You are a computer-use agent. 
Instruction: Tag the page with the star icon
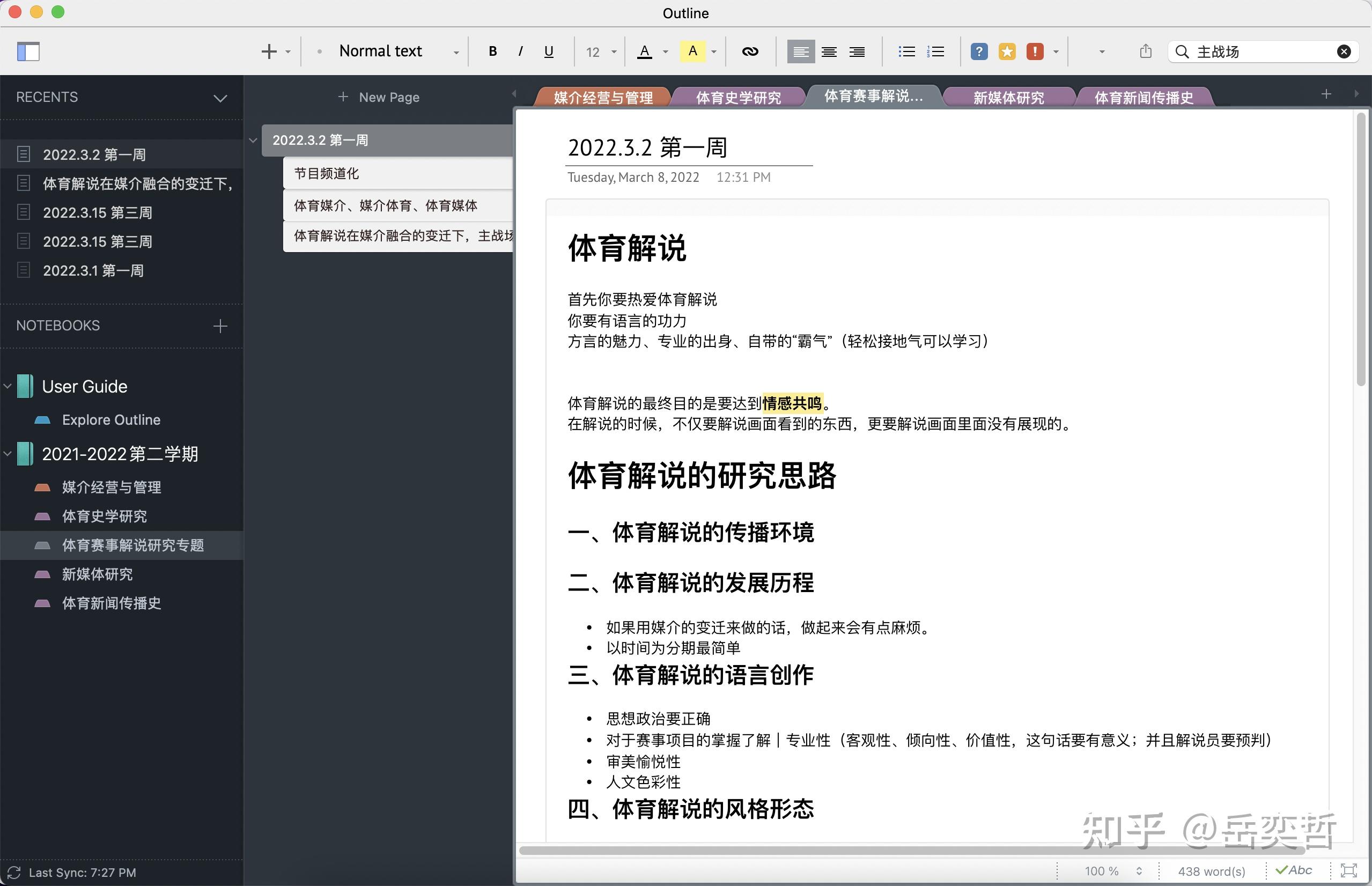1007,51
